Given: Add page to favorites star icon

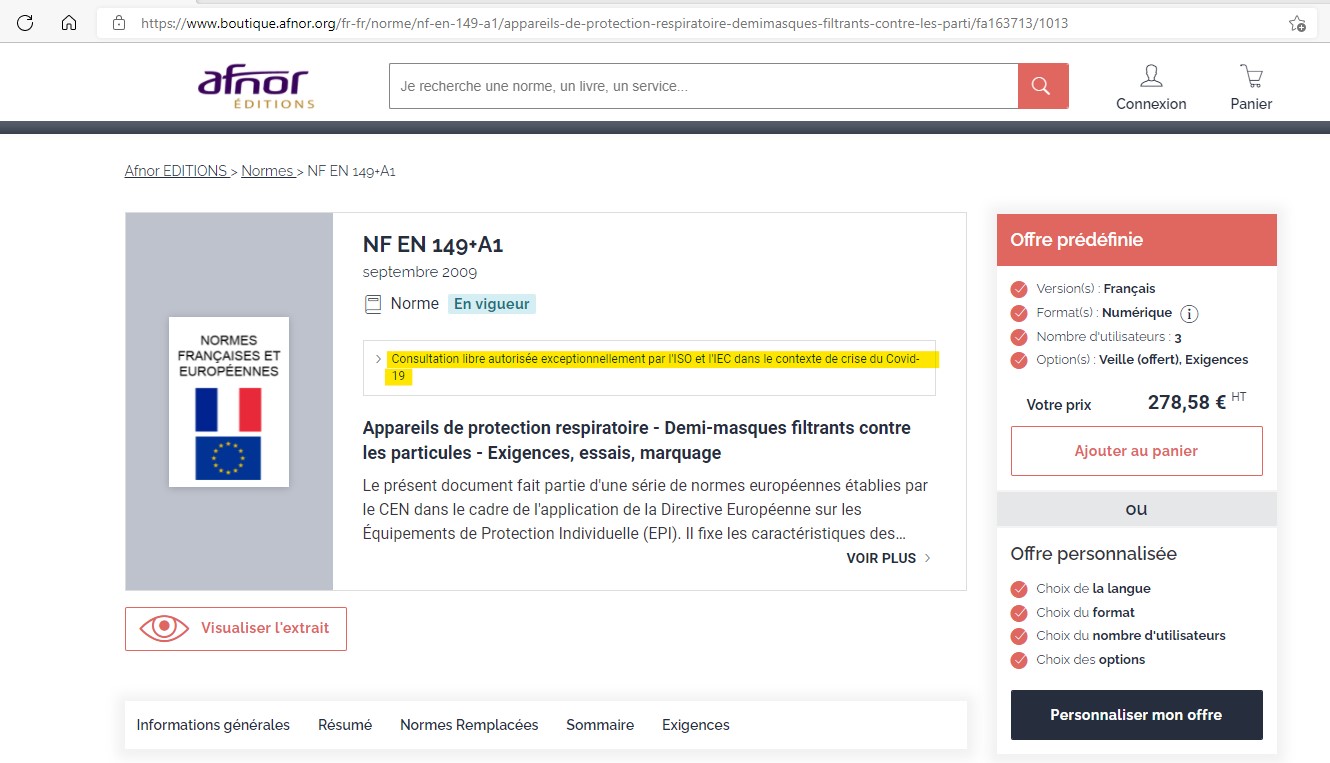Looking at the screenshot, I should 1297,23.
